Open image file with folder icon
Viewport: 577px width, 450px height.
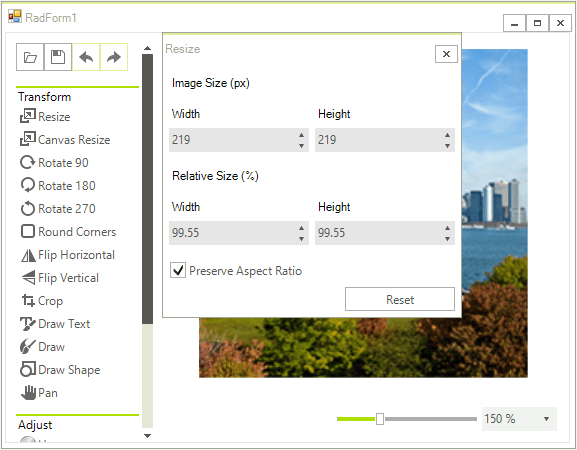(30, 57)
